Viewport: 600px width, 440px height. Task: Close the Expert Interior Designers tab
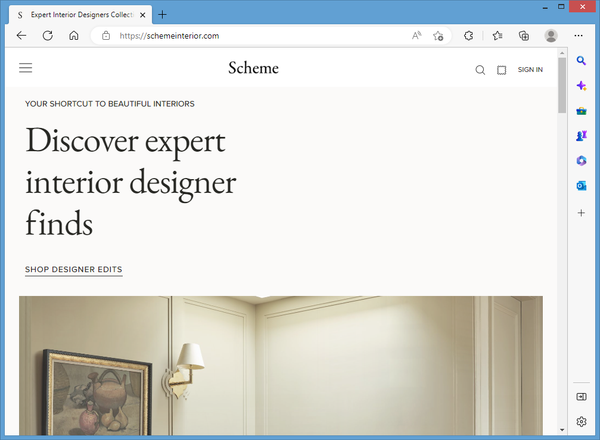[143, 15]
